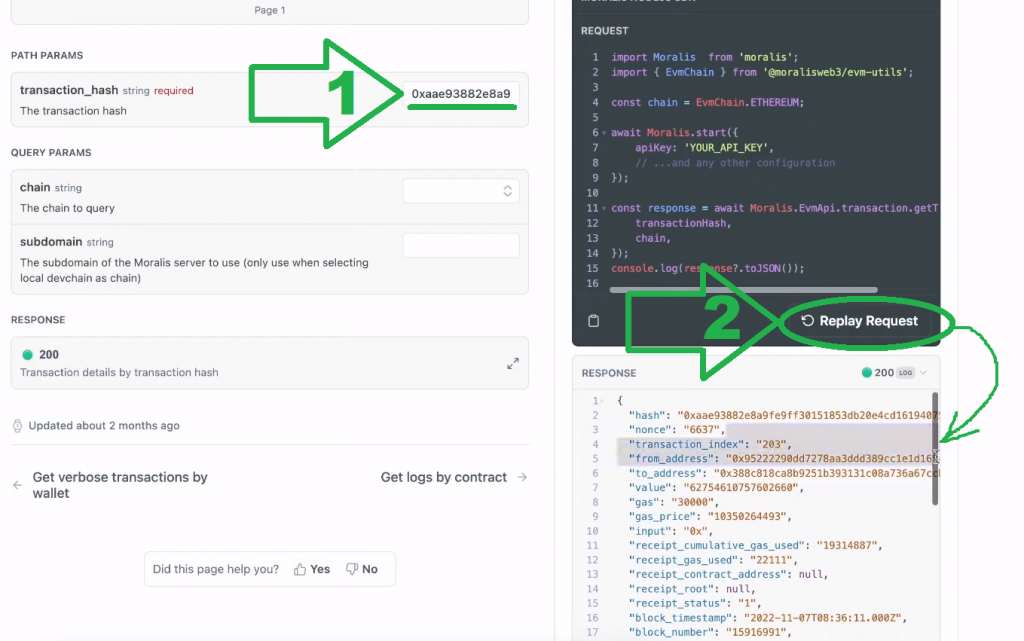Click the Replay Request button
Screen dimensions: 1024x641
(x=859, y=320)
